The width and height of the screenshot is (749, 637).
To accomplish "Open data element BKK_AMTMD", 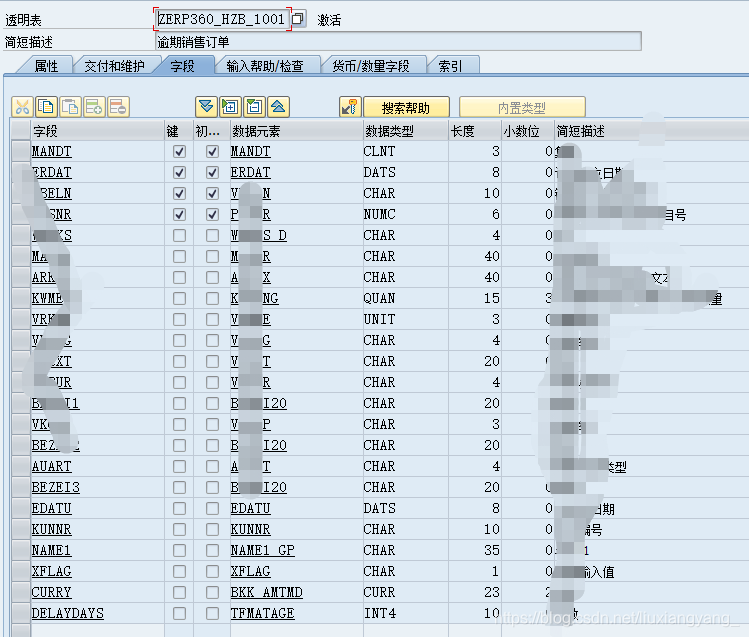I will 267,593.
